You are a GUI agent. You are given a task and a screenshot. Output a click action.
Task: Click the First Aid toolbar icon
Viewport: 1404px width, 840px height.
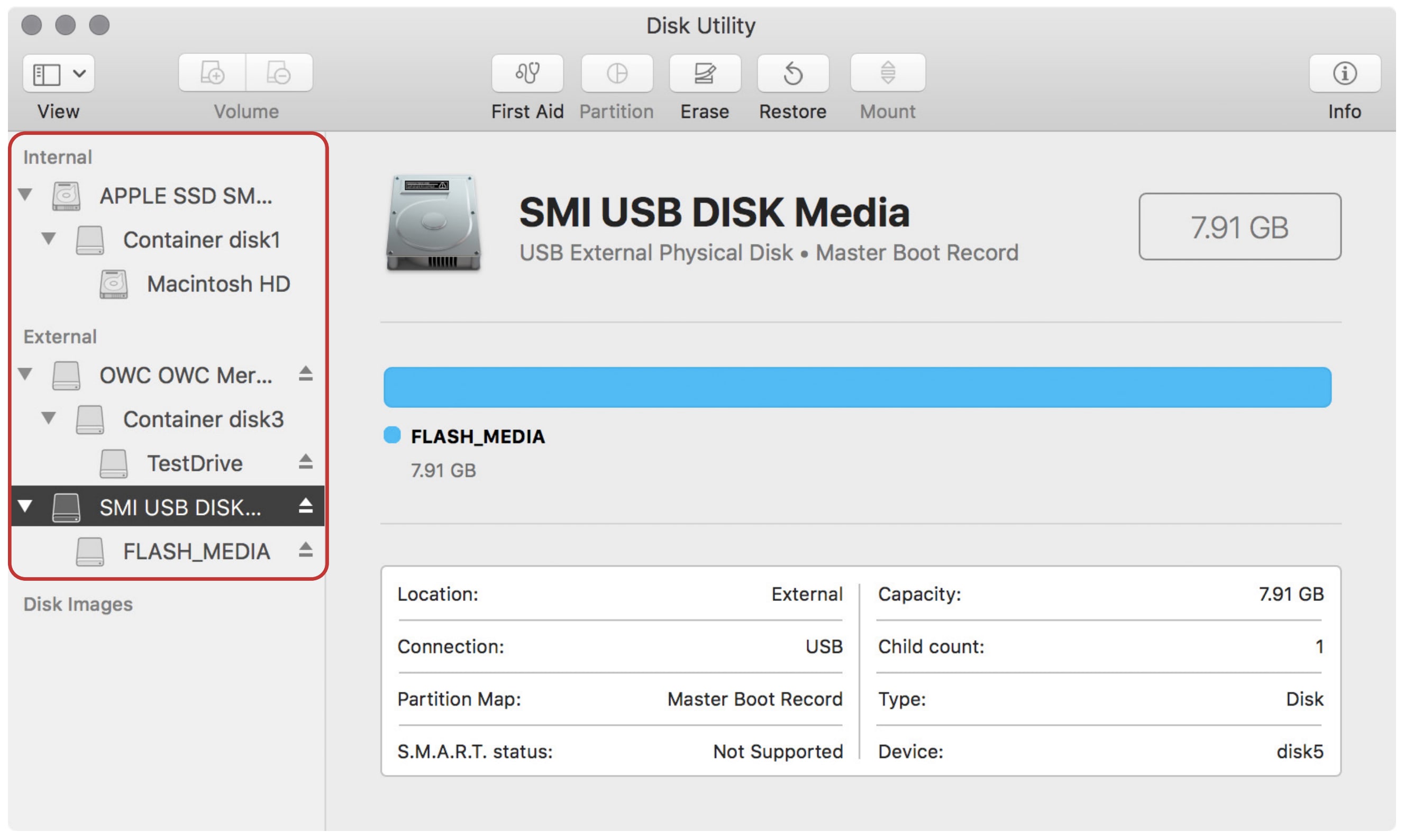click(527, 73)
